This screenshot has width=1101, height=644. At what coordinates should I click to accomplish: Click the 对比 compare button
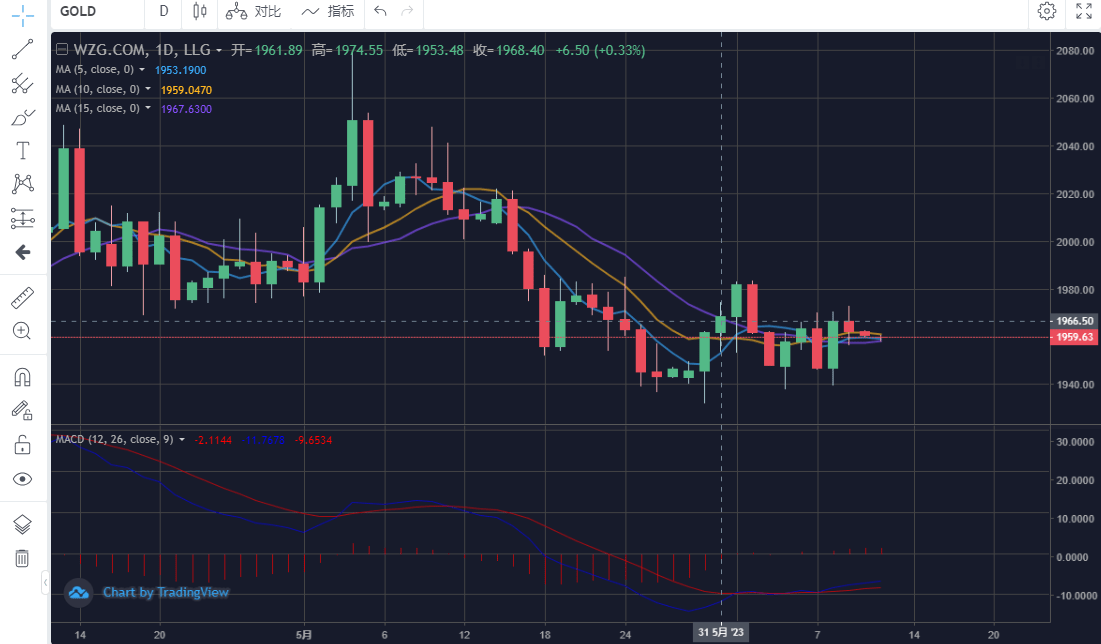coord(253,11)
